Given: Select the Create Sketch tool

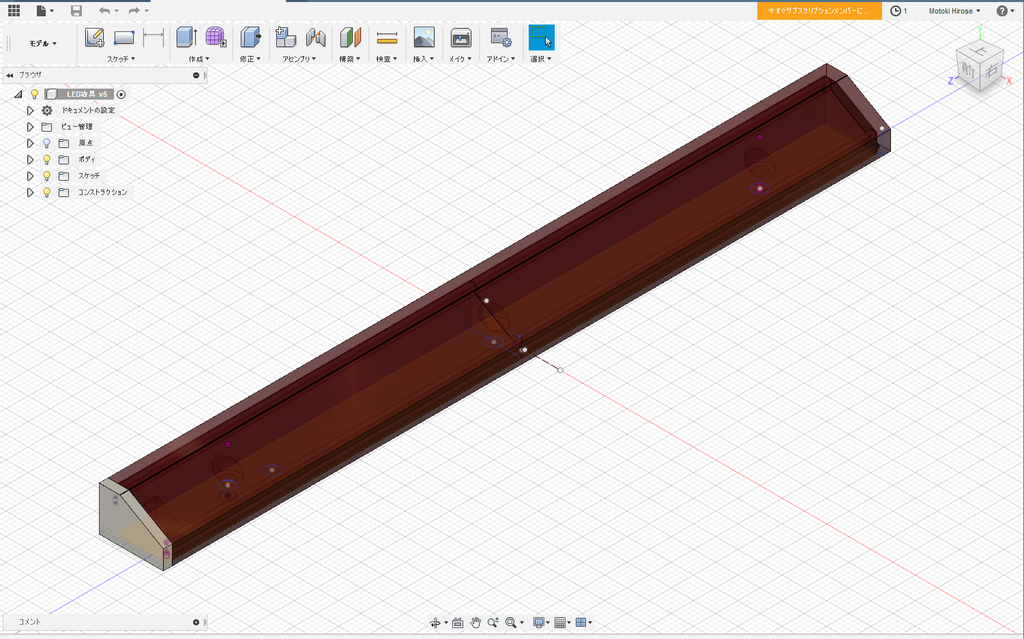Looking at the screenshot, I should click(95, 38).
